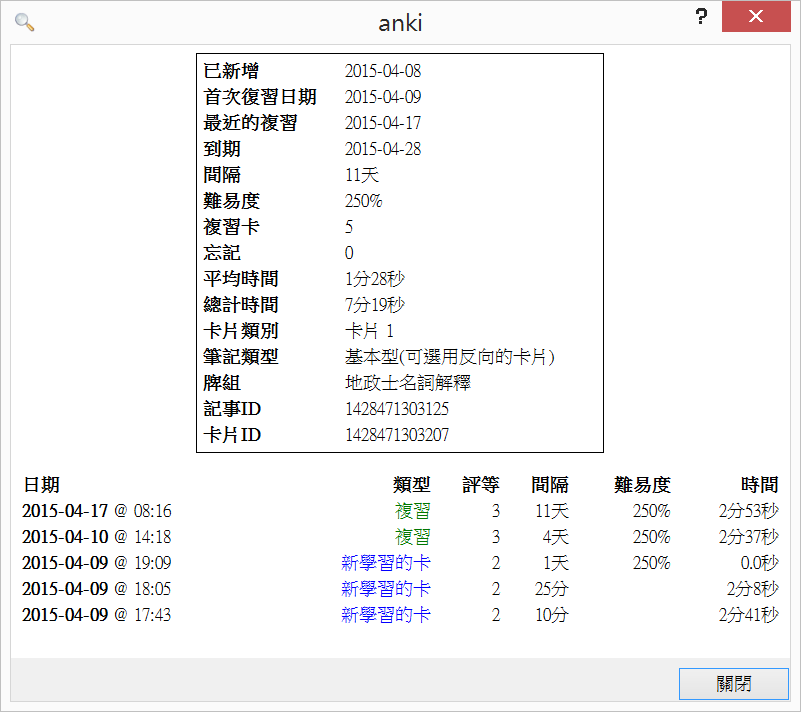
Task: Click the 已新增 label
Action: tap(231, 71)
